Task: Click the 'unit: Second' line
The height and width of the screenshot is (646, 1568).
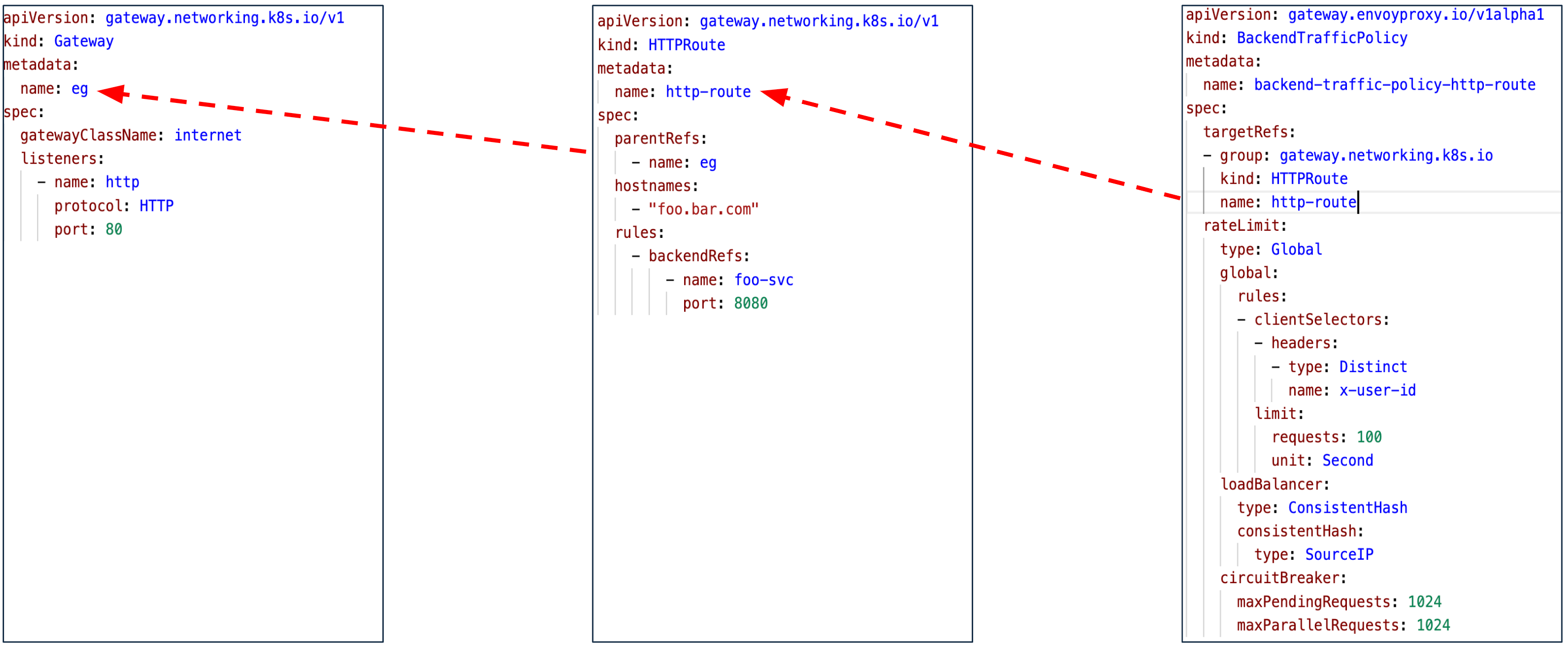Action: pyautogui.click(x=1322, y=461)
